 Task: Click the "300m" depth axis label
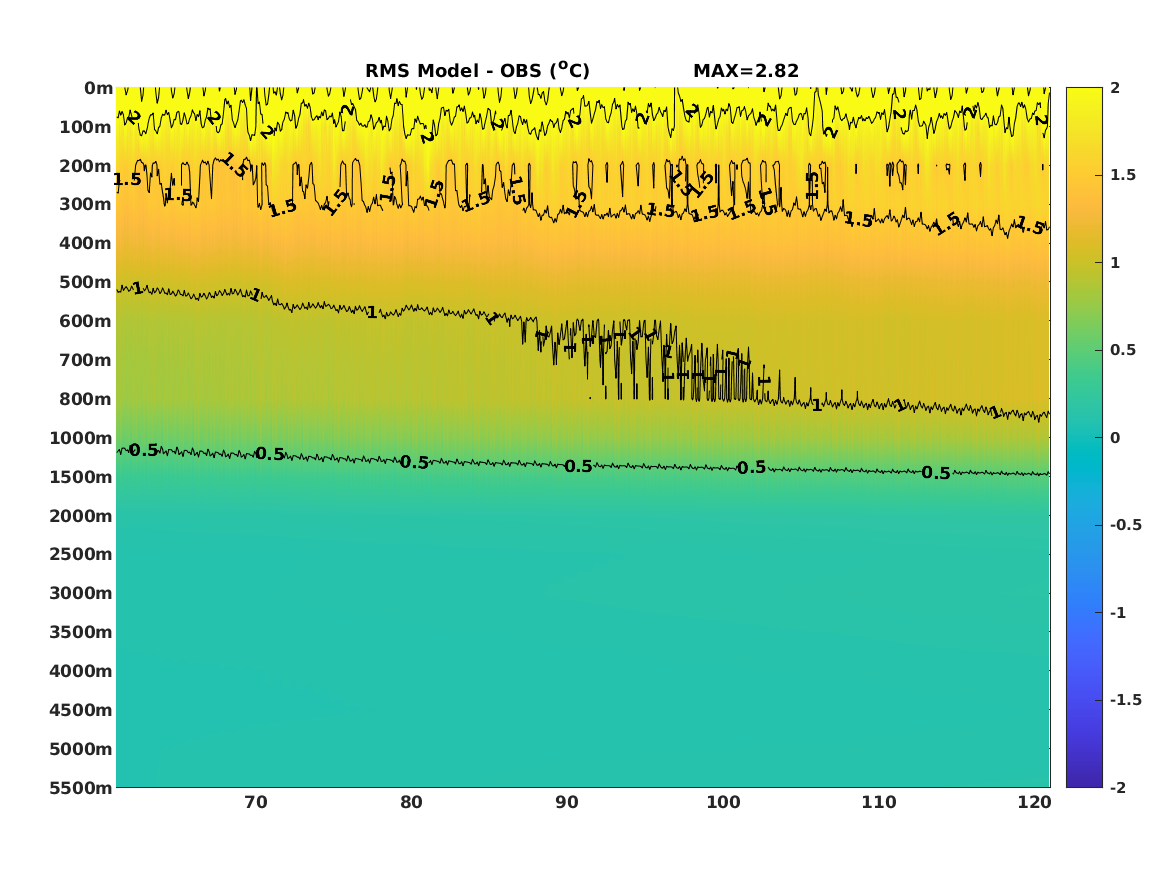click(86, 205)
